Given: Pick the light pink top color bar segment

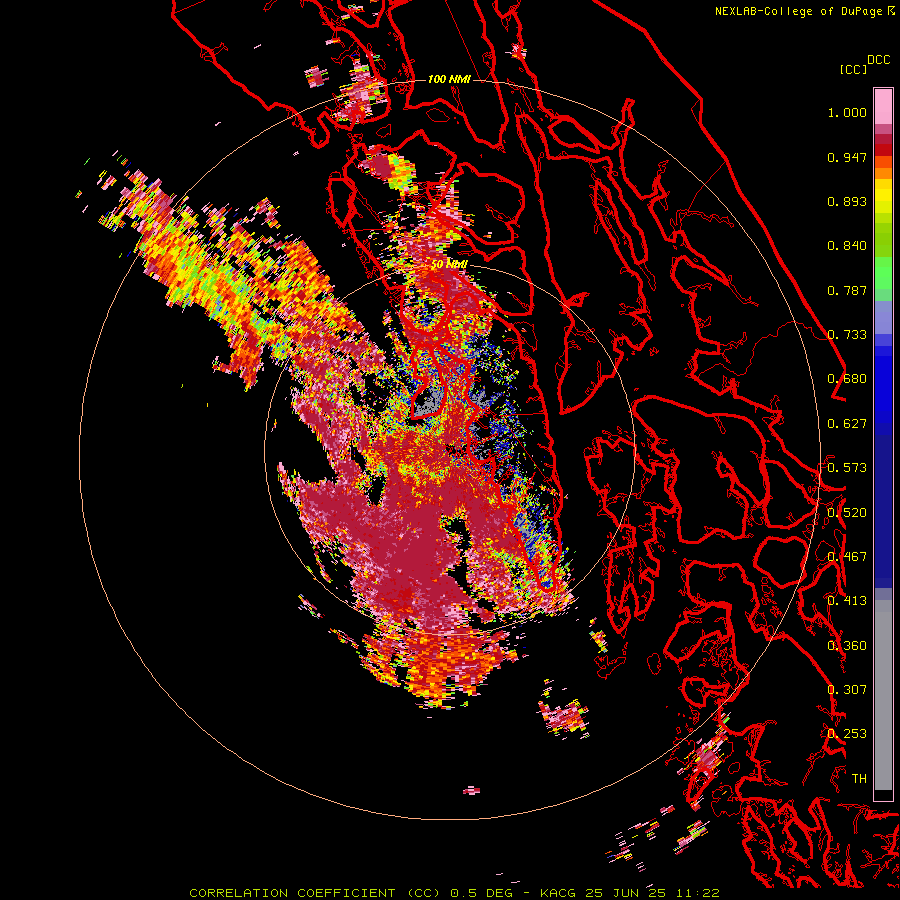Looking at the screenshot, I should coord(883,106).
